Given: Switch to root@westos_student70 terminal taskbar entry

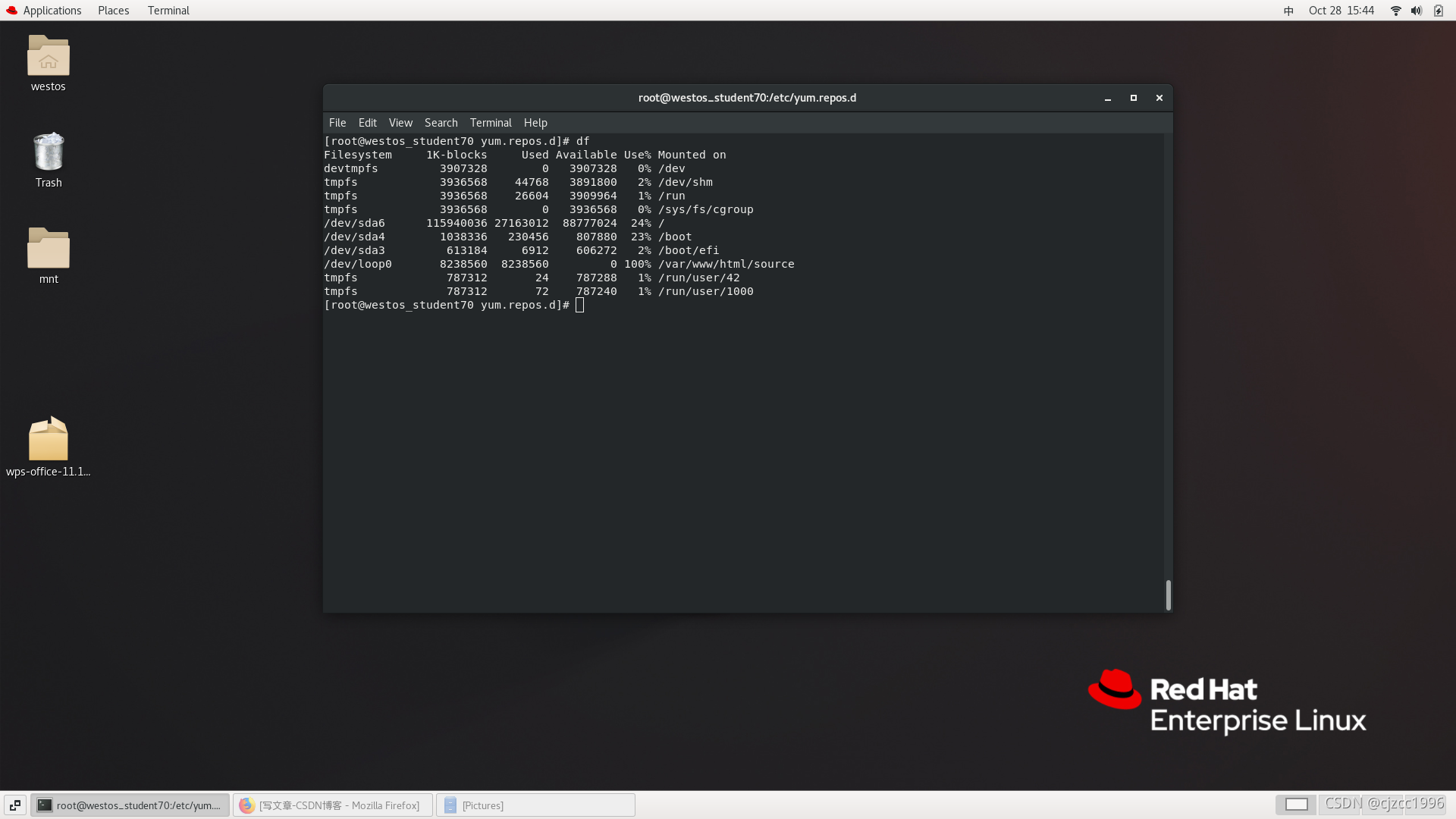Looking at the screenshot, I should [x=130, y=805].
